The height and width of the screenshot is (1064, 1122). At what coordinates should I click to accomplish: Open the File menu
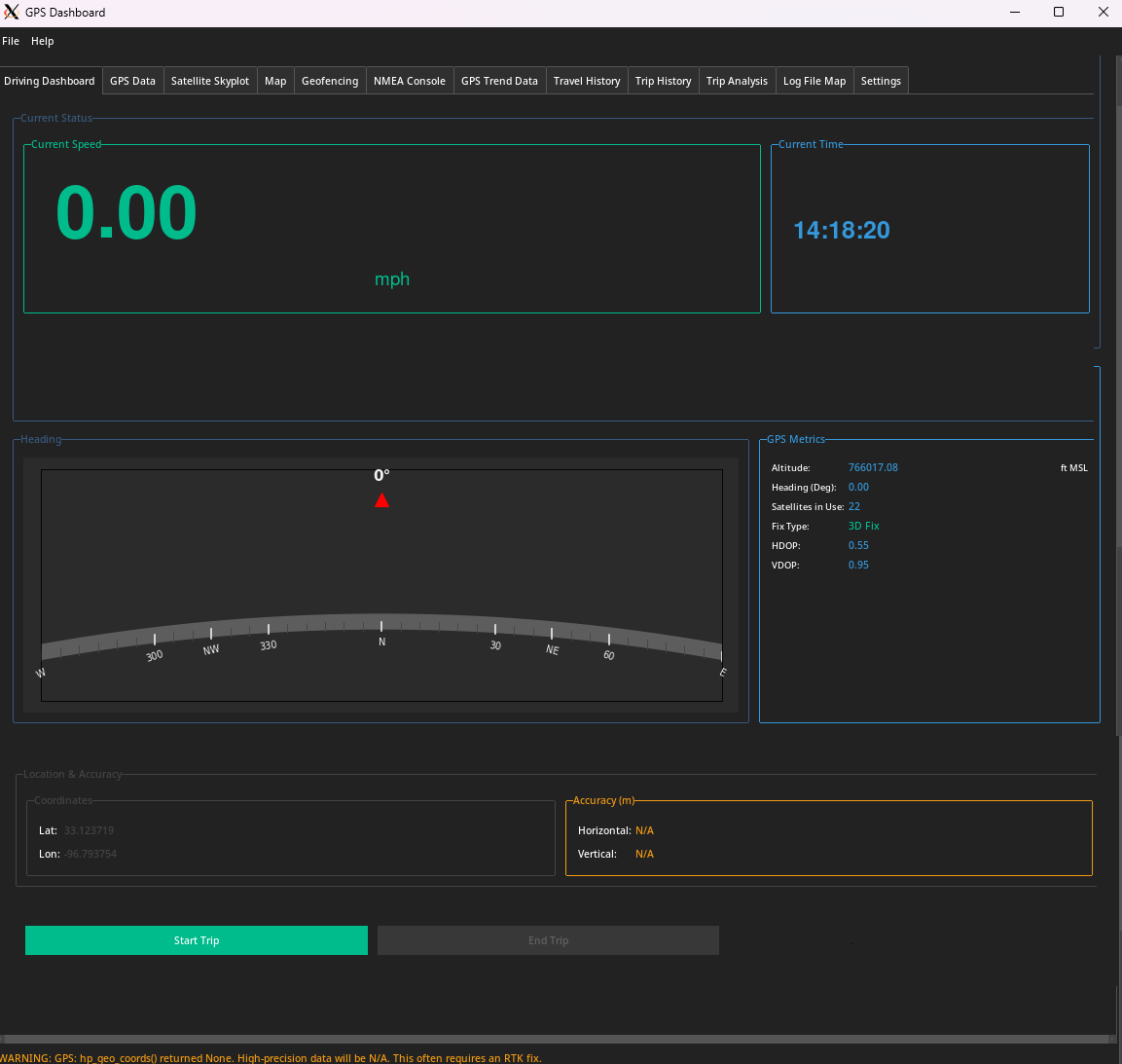[11, 41]
